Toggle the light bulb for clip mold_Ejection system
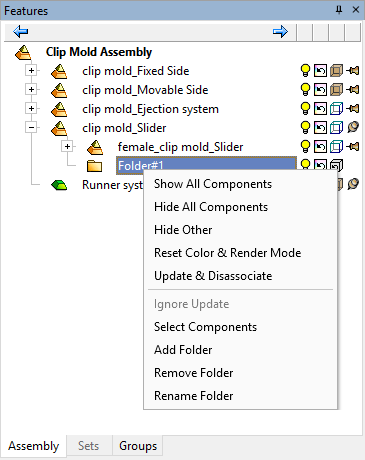The width and height of the screenshot is (365, 460). (305, 109)
